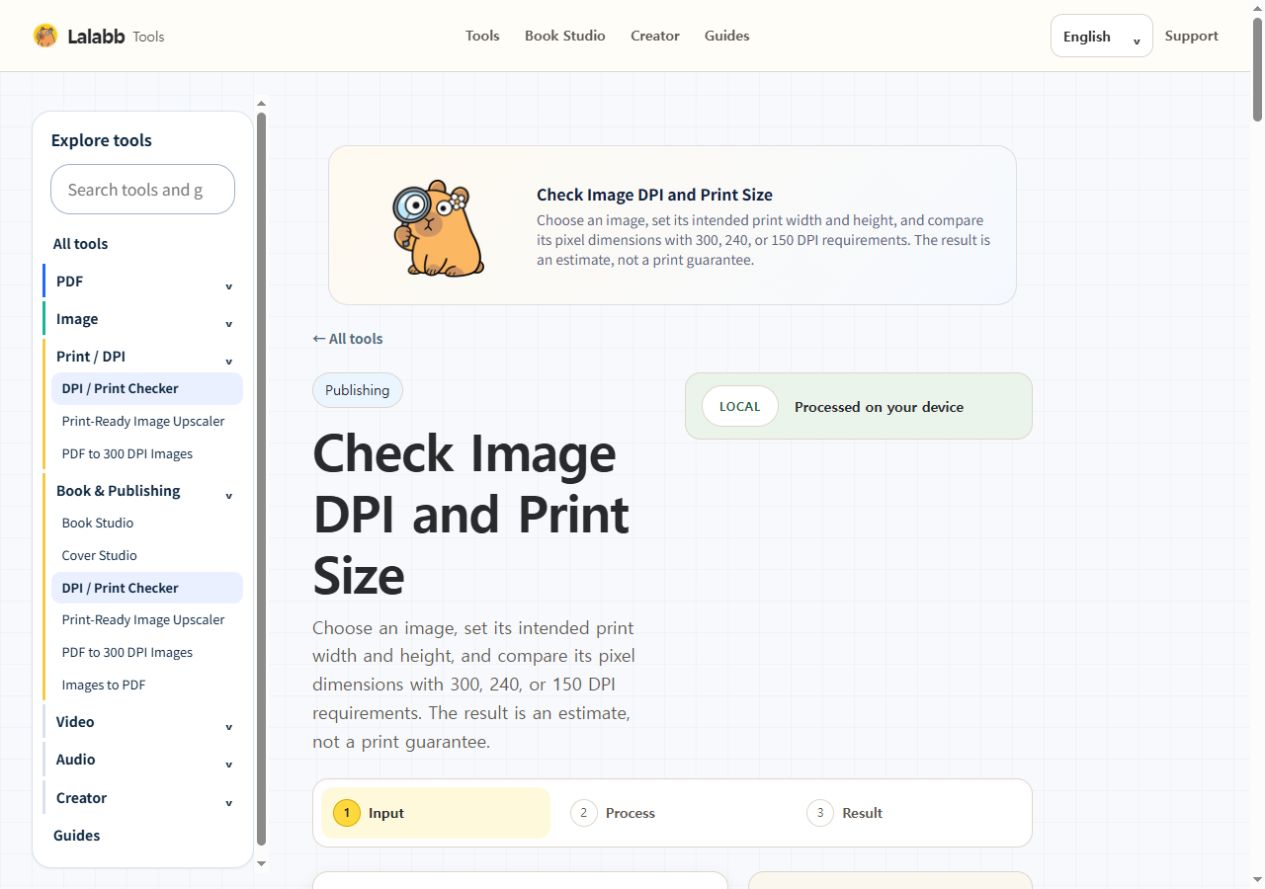Select DPI / Print Checker under Book & Publishing
The height and width of the screenshot is (889, 1265).
147,588
